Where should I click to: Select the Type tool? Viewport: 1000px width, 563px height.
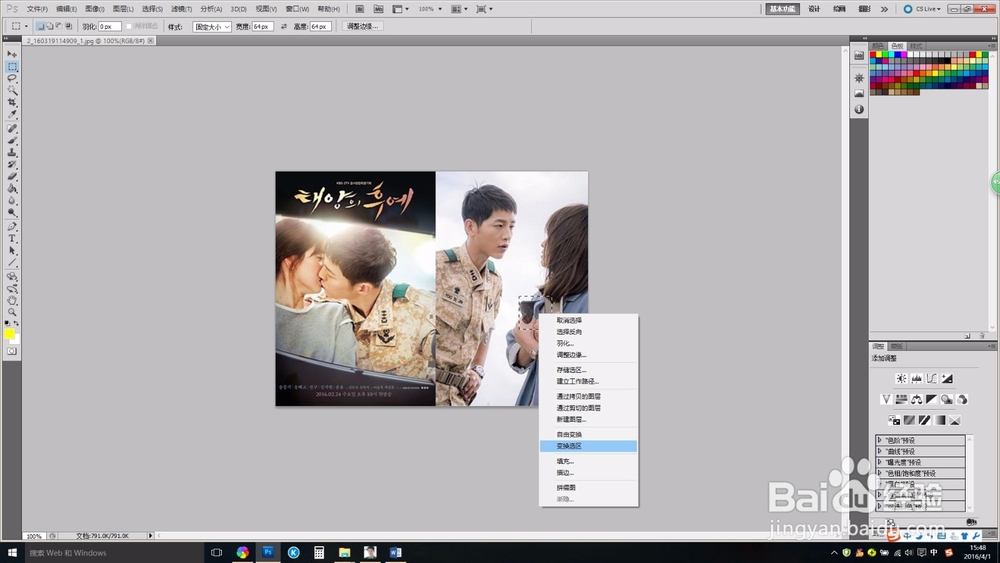point(12,239)
